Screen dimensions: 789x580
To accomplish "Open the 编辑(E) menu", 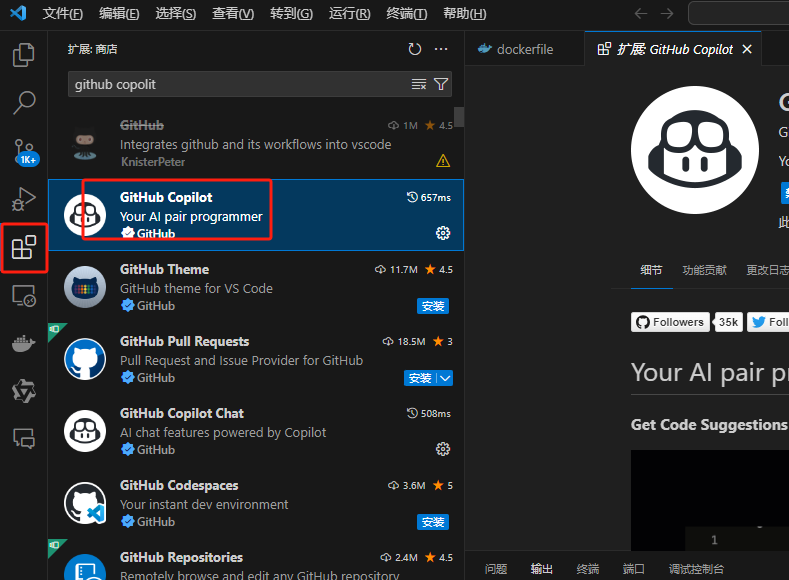I will [x=119, y=14].
